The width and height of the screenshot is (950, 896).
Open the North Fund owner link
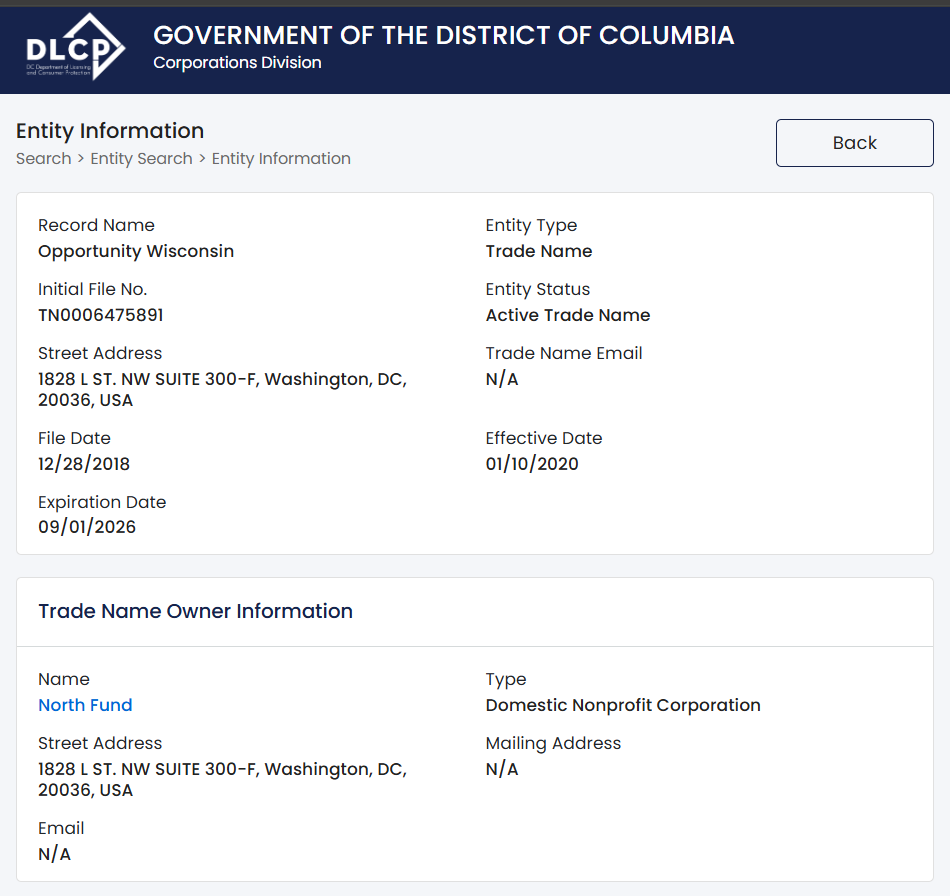[x=85, y=705]
